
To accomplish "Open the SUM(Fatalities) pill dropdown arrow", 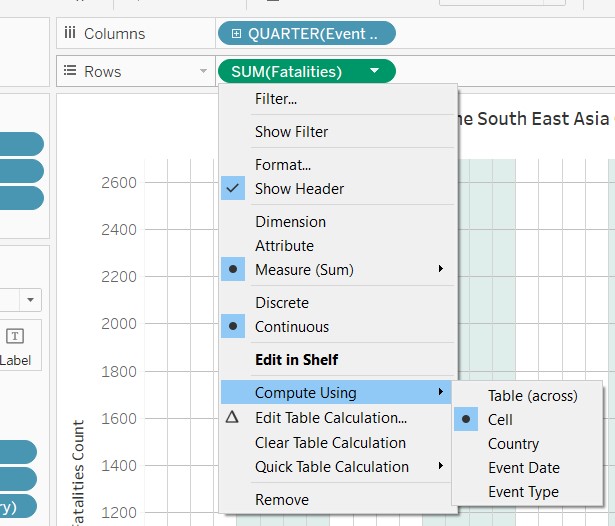I will point(374,71).
